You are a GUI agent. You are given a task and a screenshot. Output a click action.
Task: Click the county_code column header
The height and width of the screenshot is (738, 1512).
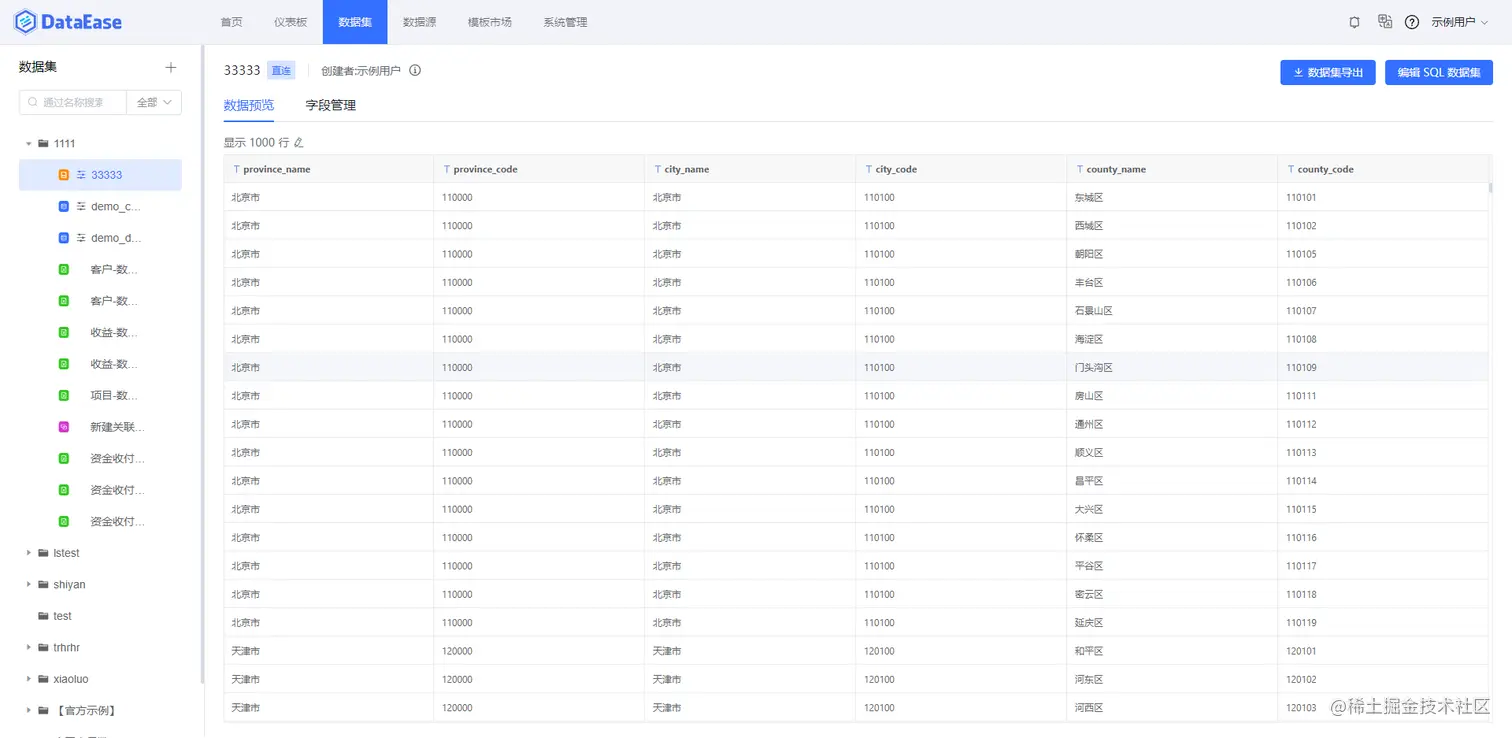point(1383,169)
